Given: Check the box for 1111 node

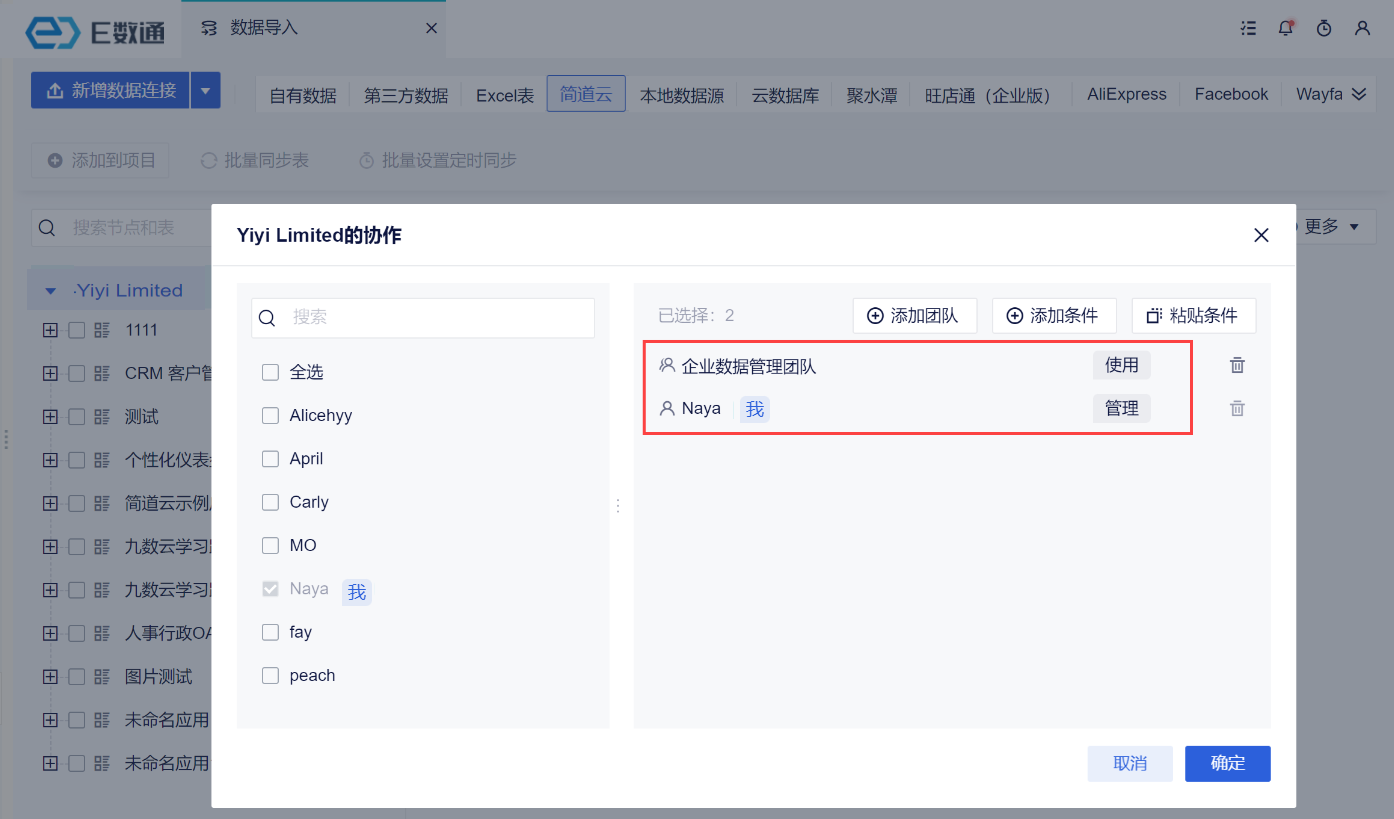Looking at the screenshot, I should pos(77,330).
